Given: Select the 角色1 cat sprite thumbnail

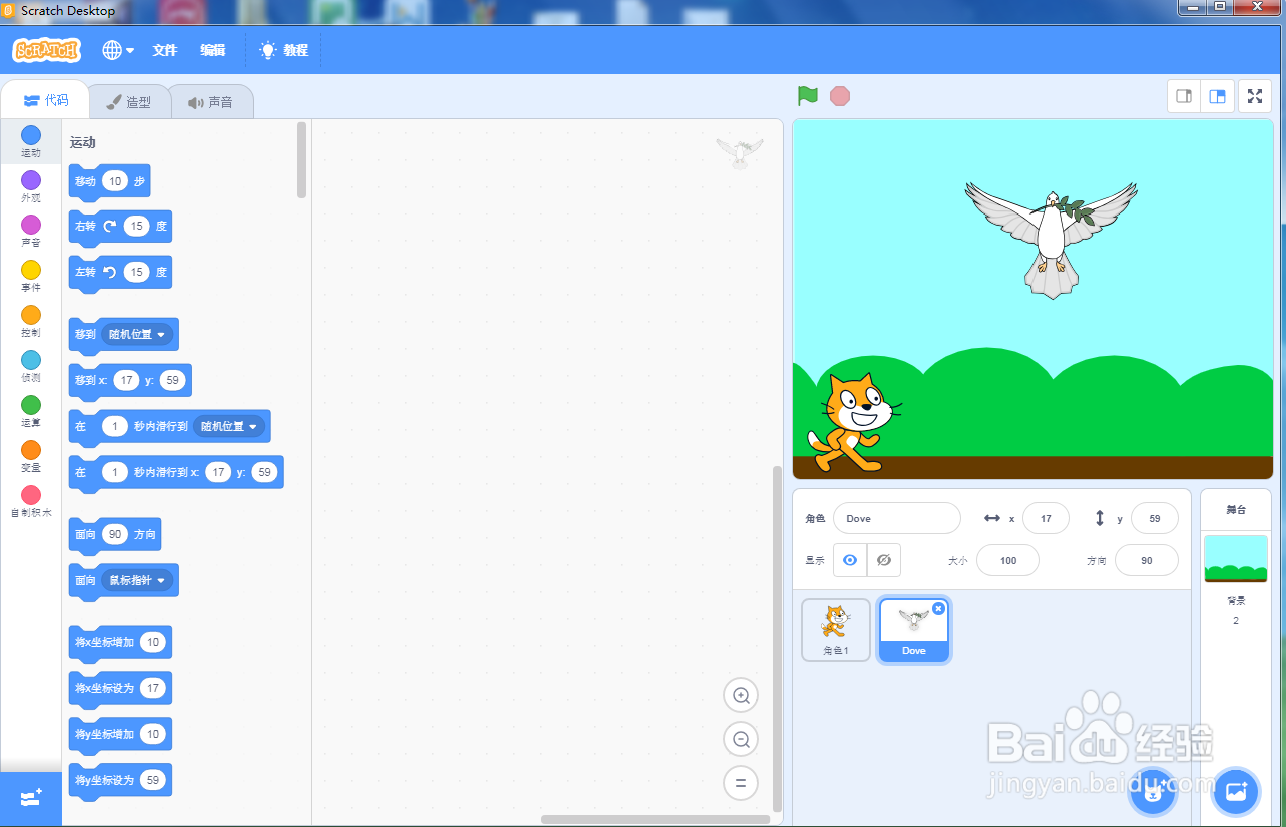Looking at the screenshot, I should [836, 630].
